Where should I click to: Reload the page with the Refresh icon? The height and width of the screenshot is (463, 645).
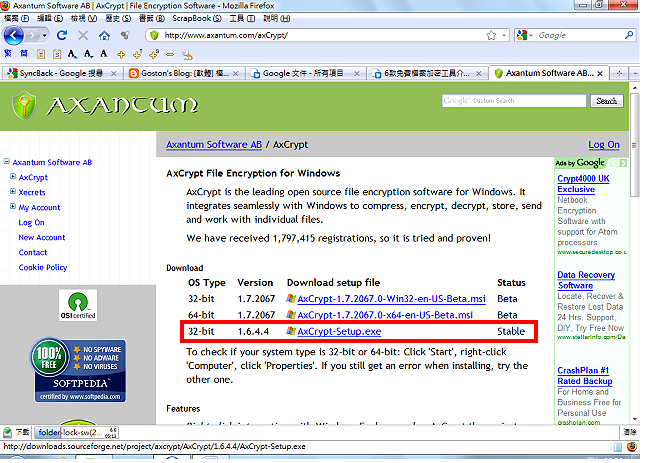coord(62,35)
